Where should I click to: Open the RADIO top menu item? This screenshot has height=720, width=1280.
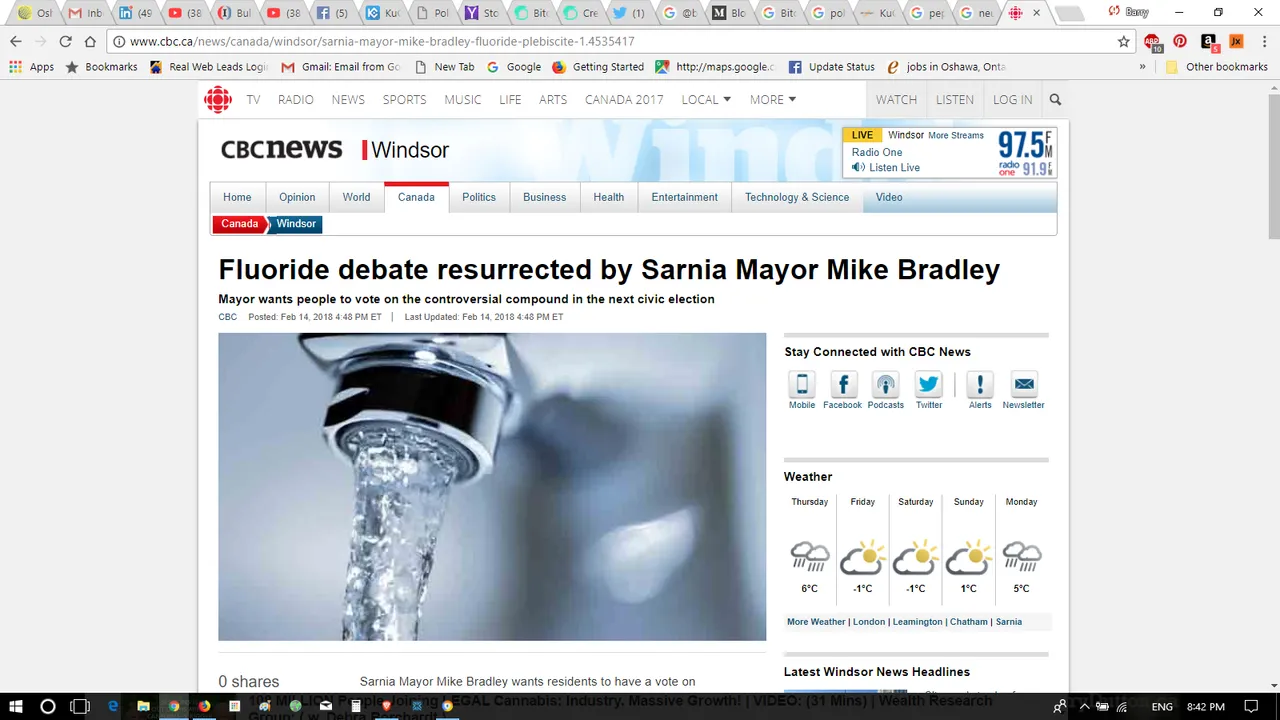click(x=296, y=99)
